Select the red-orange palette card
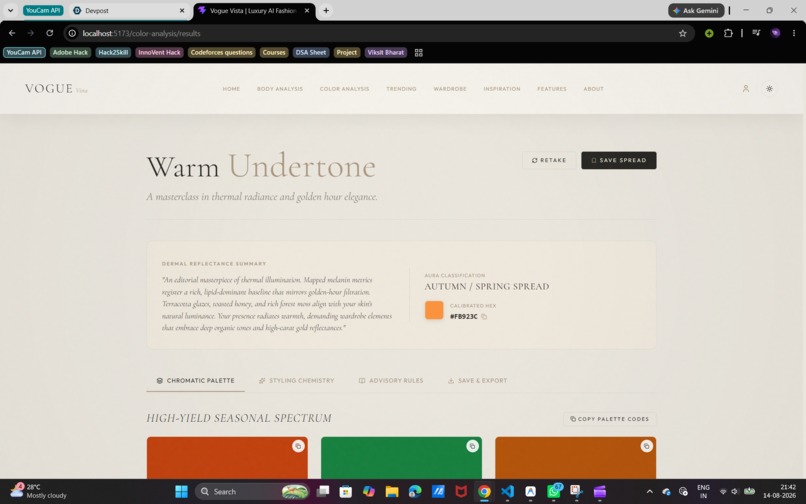 coord(227,458)
